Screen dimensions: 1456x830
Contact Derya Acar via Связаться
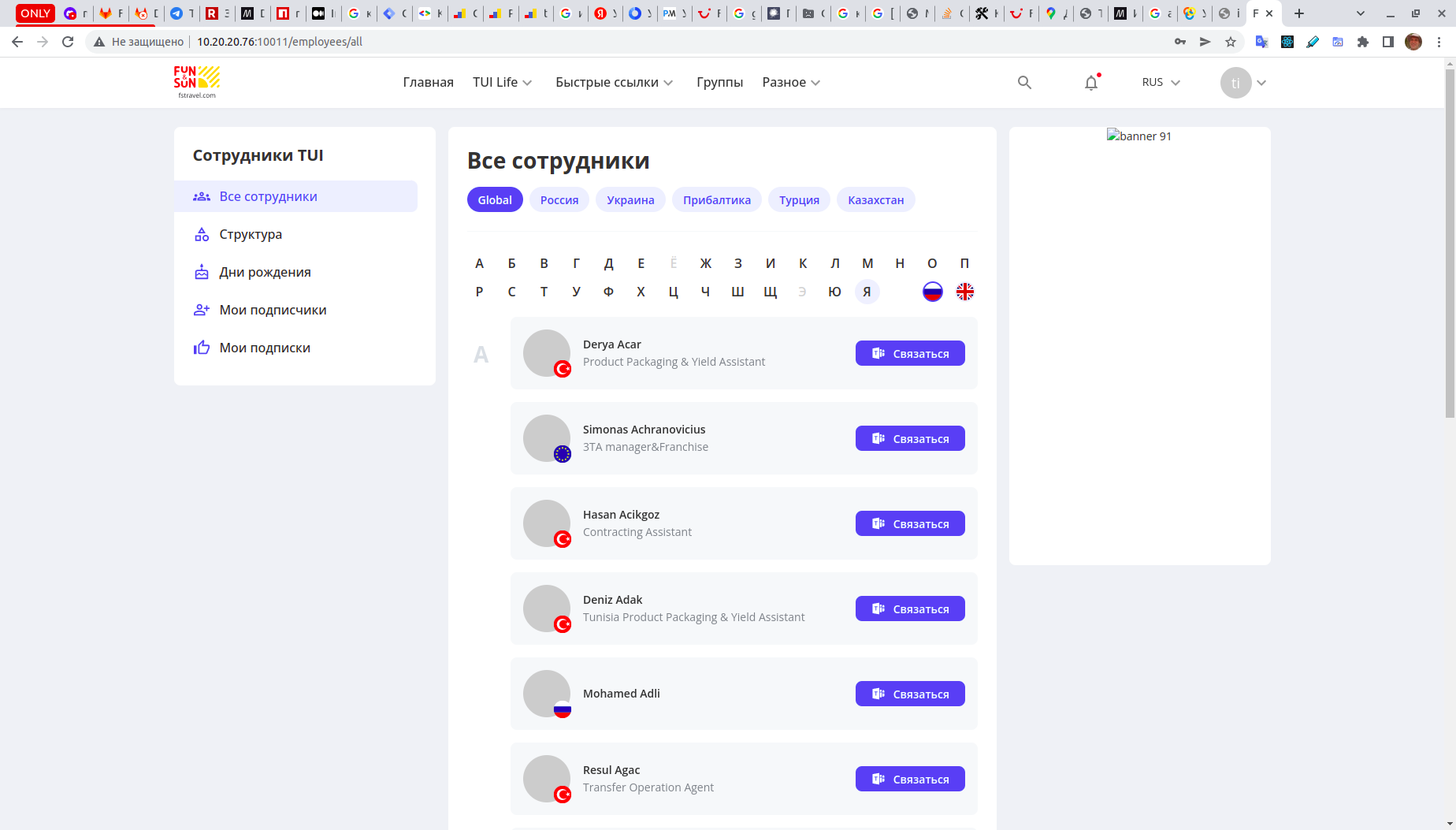pos(910,353)
